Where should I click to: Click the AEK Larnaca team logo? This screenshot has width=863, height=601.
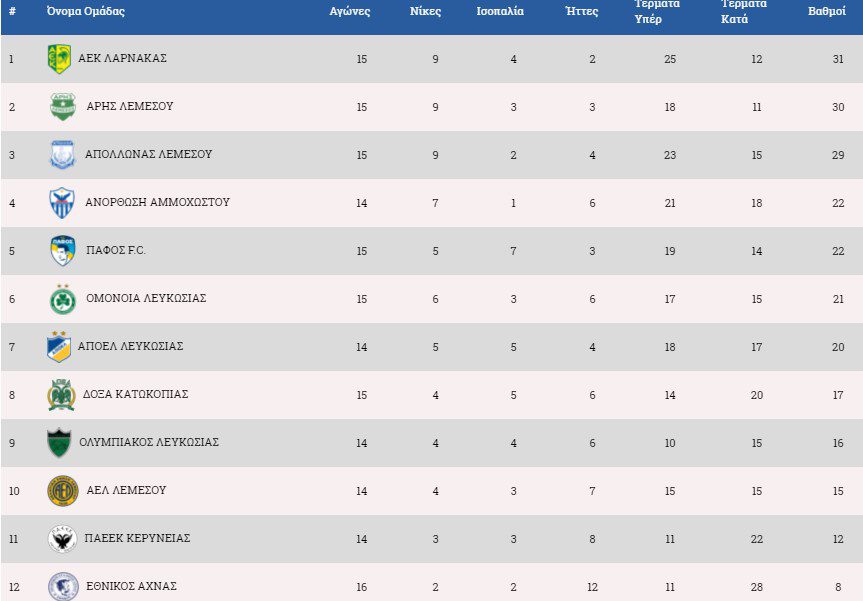pos(59,59)
